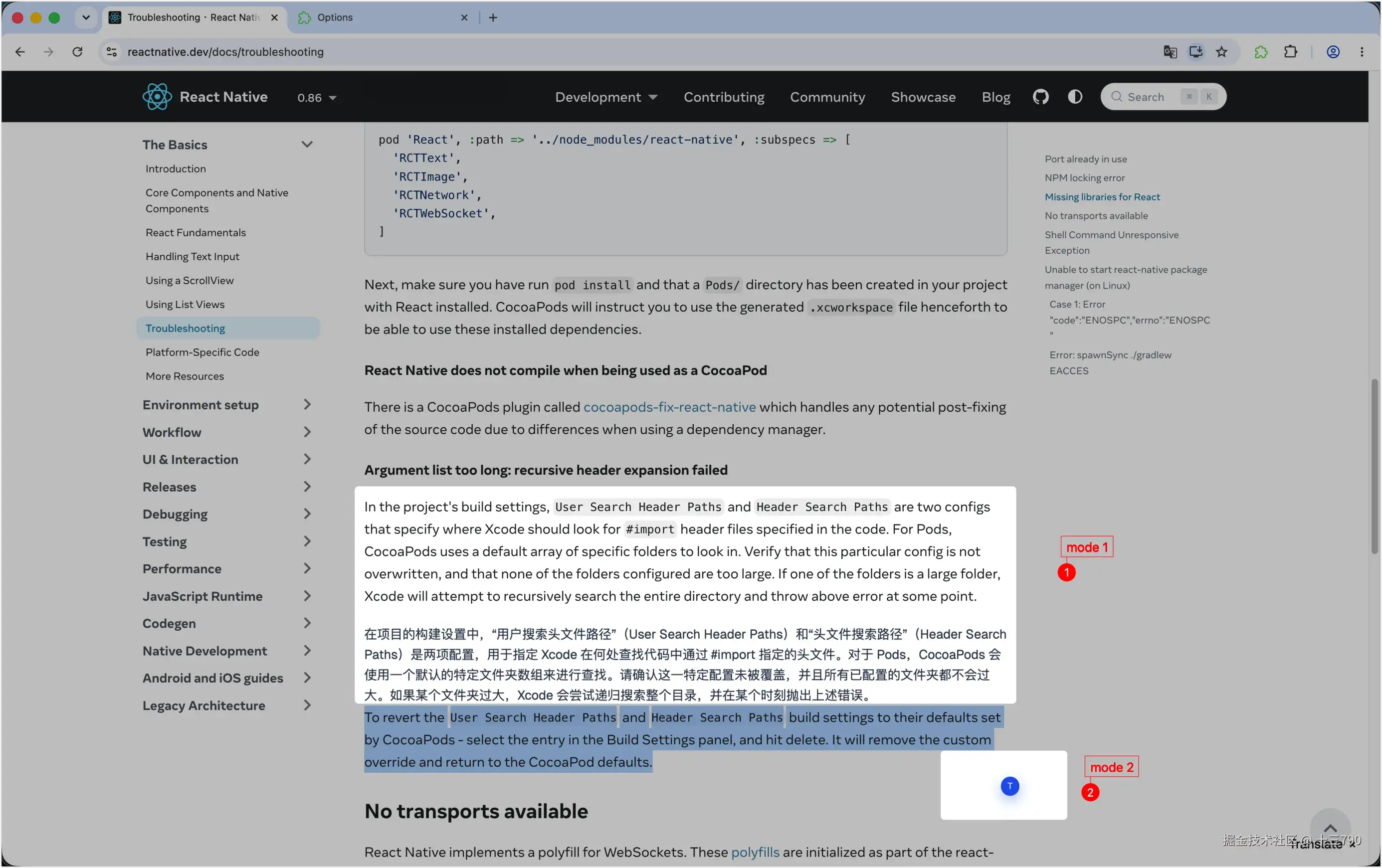Viewport: 1382px width, 868px height.
Task: Open the 0.86 version dropdown
Action: [317, 98]
